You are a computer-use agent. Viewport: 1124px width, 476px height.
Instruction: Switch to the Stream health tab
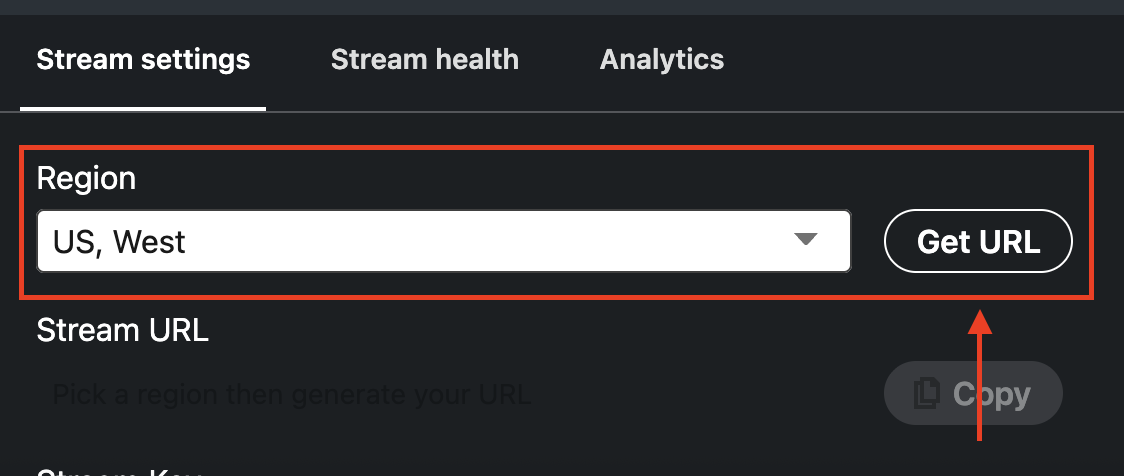click(425, 60)
